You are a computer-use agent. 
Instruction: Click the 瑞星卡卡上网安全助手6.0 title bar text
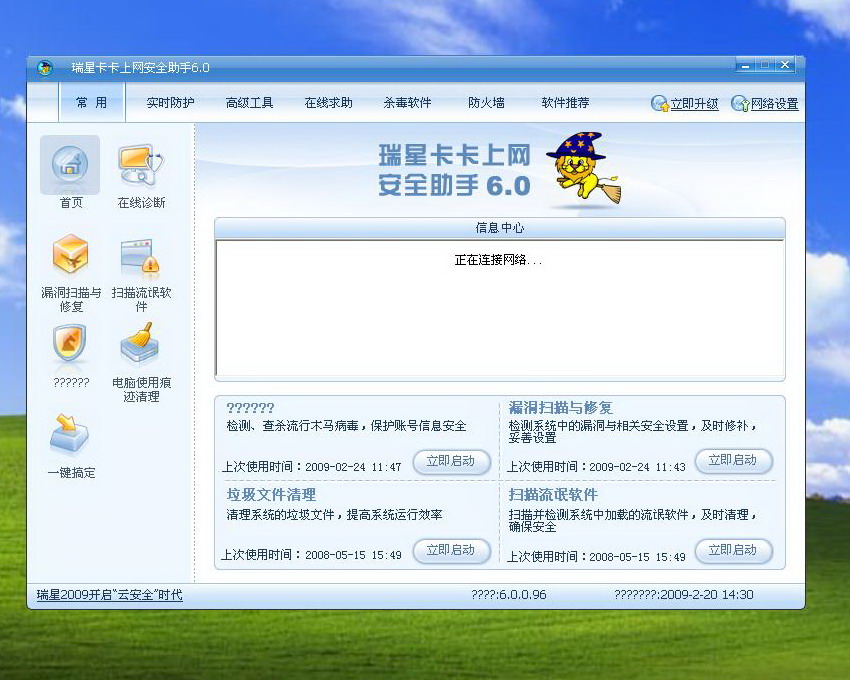pos(140,68)
